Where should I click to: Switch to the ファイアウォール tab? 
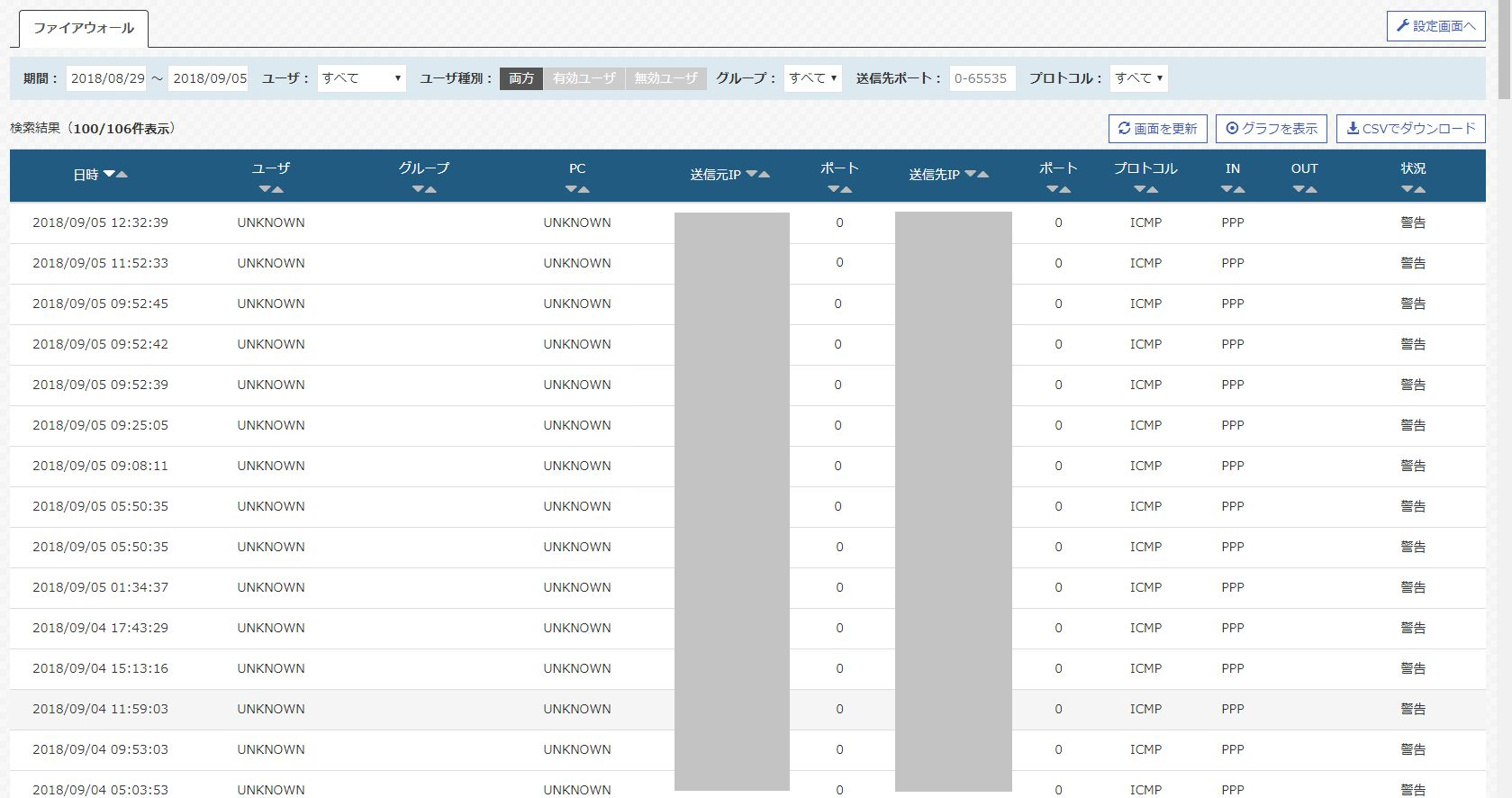coord(84,29)
